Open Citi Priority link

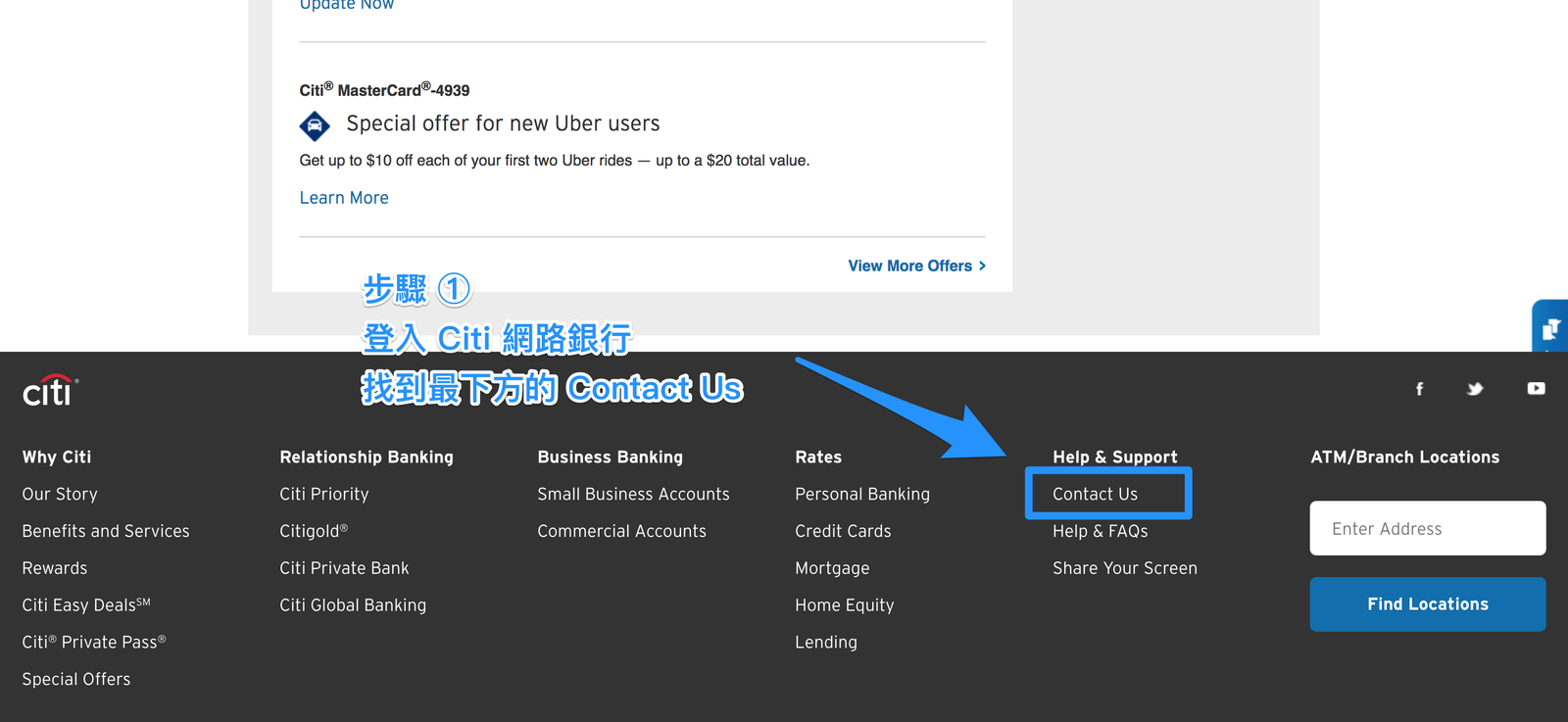click(324, 494)
